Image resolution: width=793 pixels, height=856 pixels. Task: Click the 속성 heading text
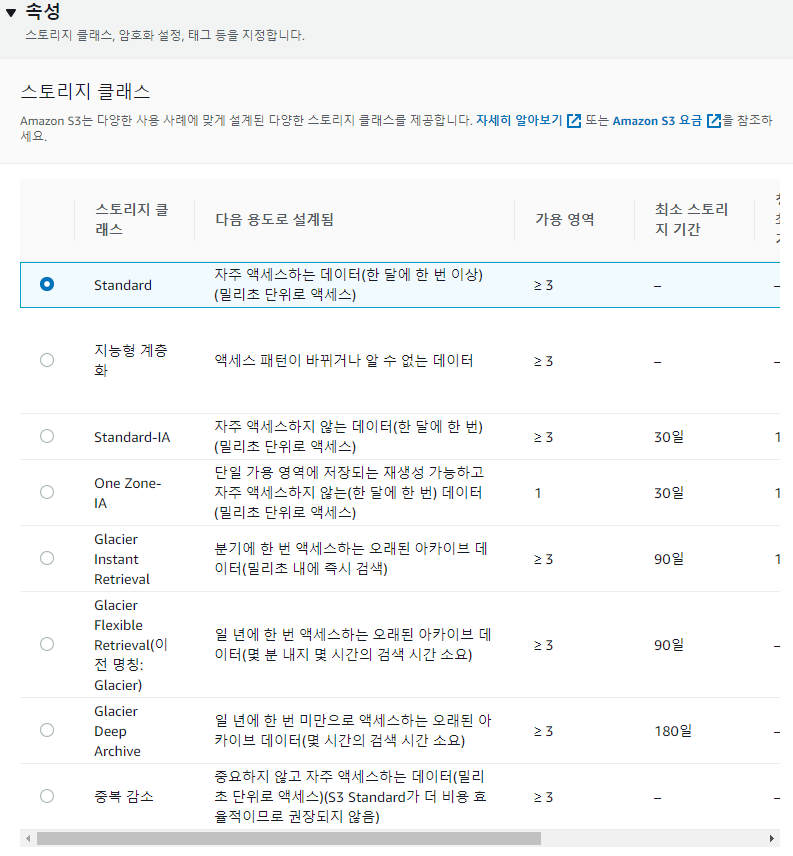coord(43,11)
